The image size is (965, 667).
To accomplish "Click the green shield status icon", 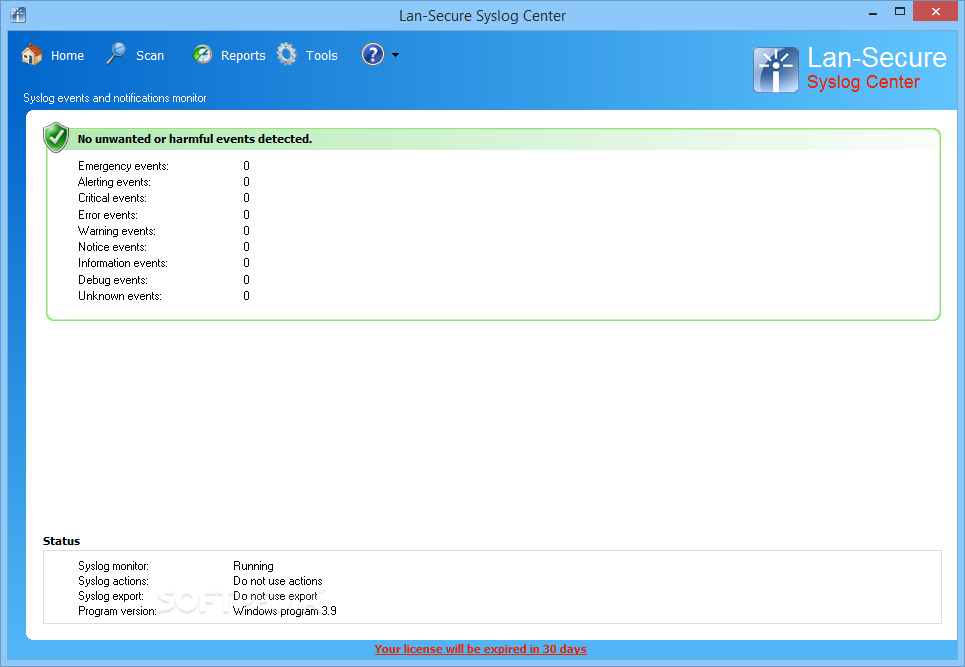I will (x=56, y=137).
